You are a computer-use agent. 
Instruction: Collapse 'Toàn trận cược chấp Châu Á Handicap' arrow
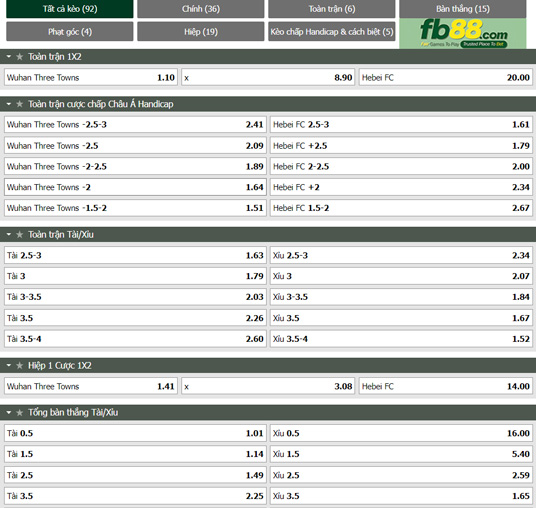coord(9,104)
